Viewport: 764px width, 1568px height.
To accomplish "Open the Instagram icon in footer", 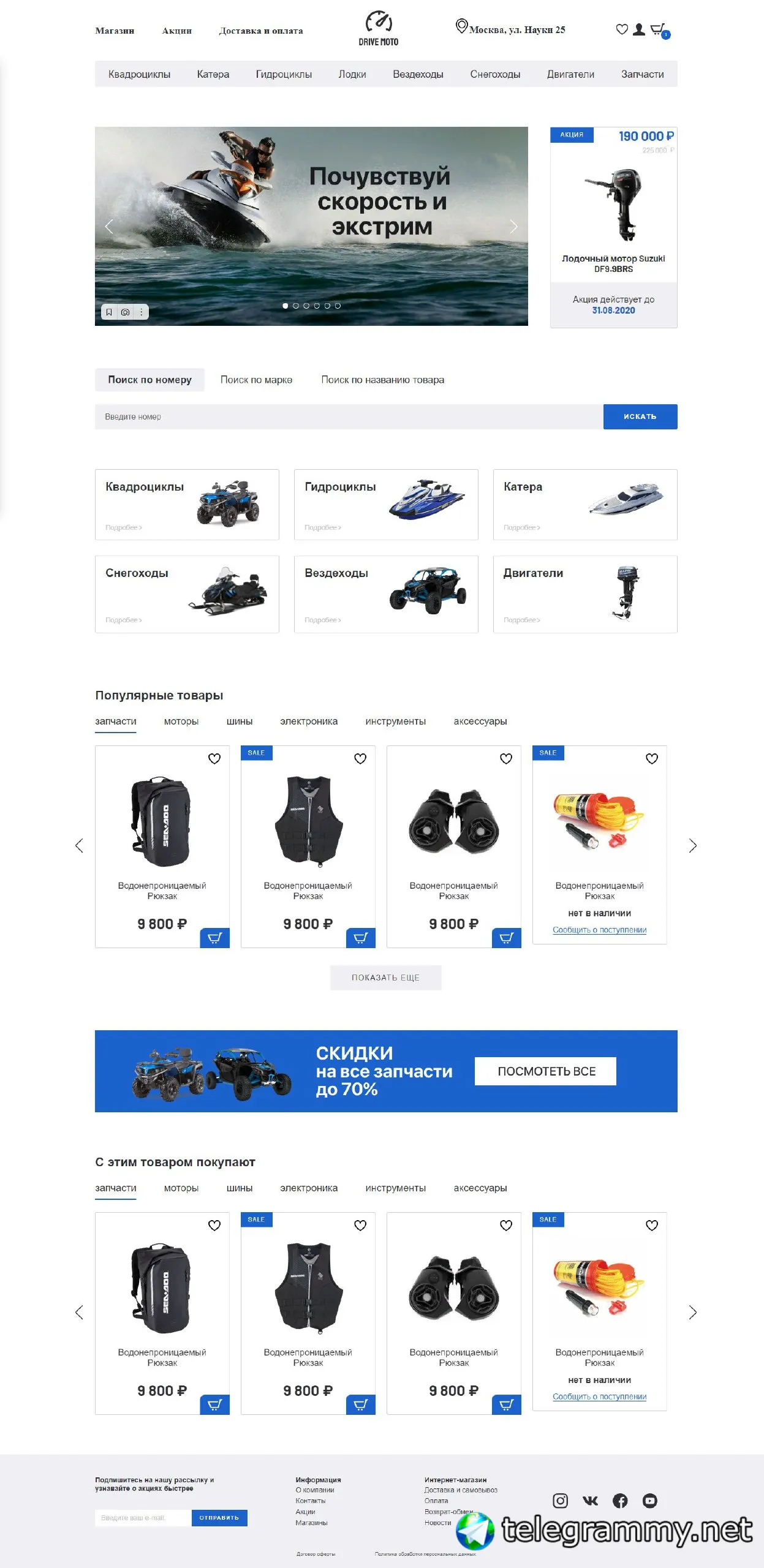I will (x=560, y=1501).
